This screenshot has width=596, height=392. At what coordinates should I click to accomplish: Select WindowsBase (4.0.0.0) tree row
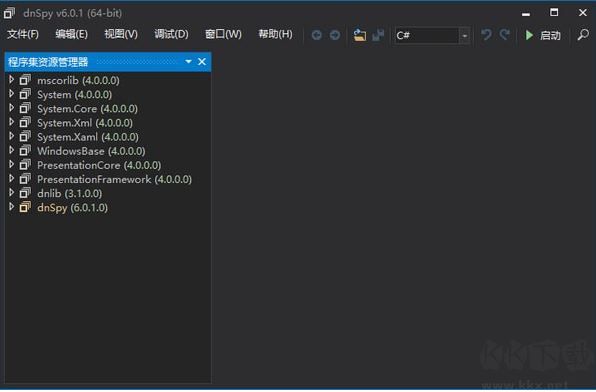(x=91, y=151)
